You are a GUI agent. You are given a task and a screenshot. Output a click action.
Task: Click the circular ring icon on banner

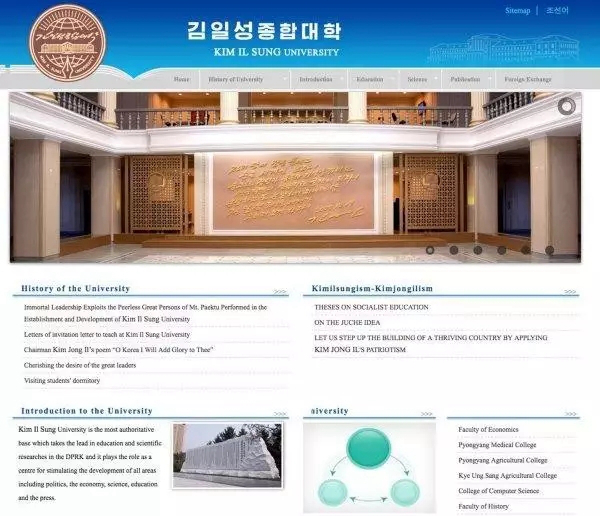coord(566,106)
